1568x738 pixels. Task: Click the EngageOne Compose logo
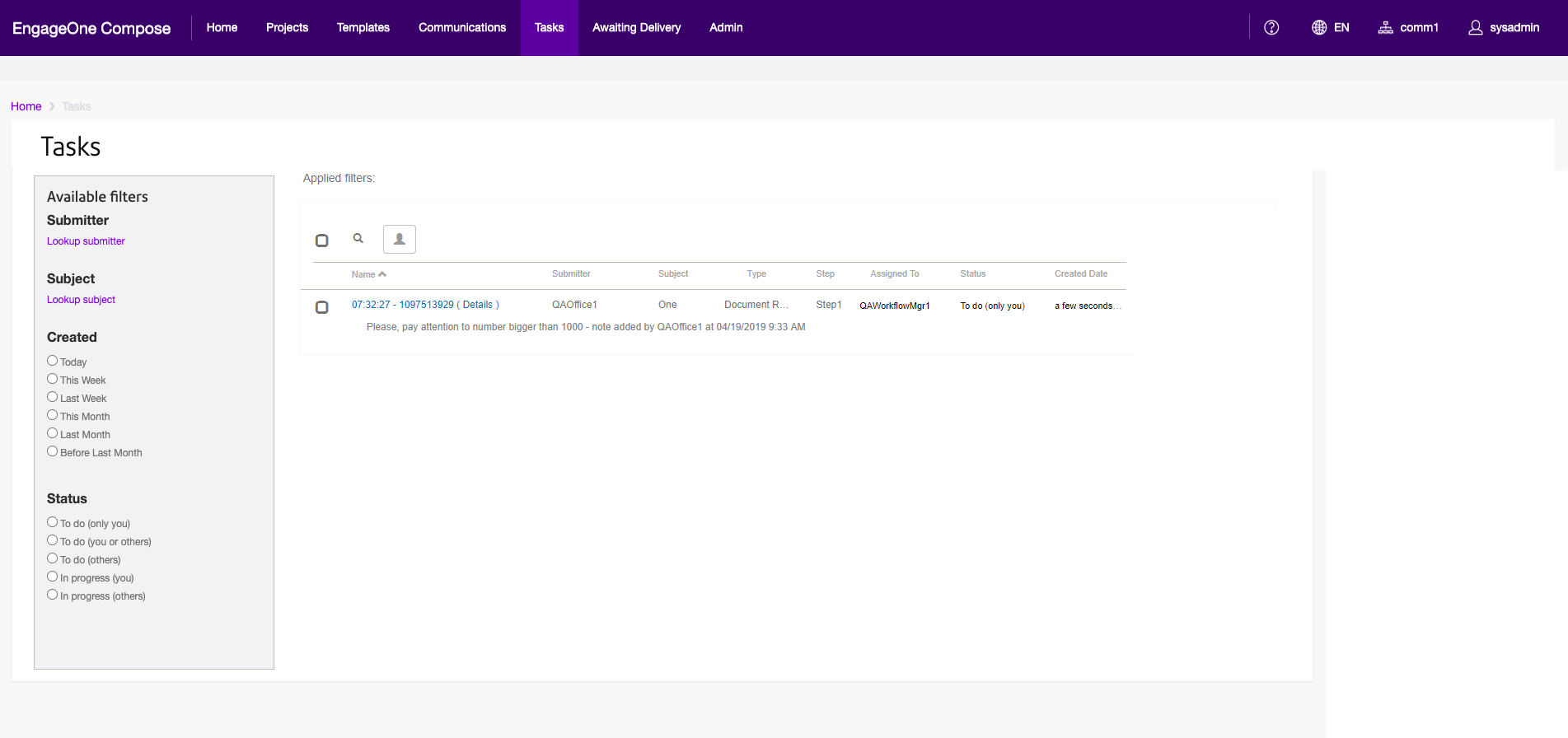91,28
